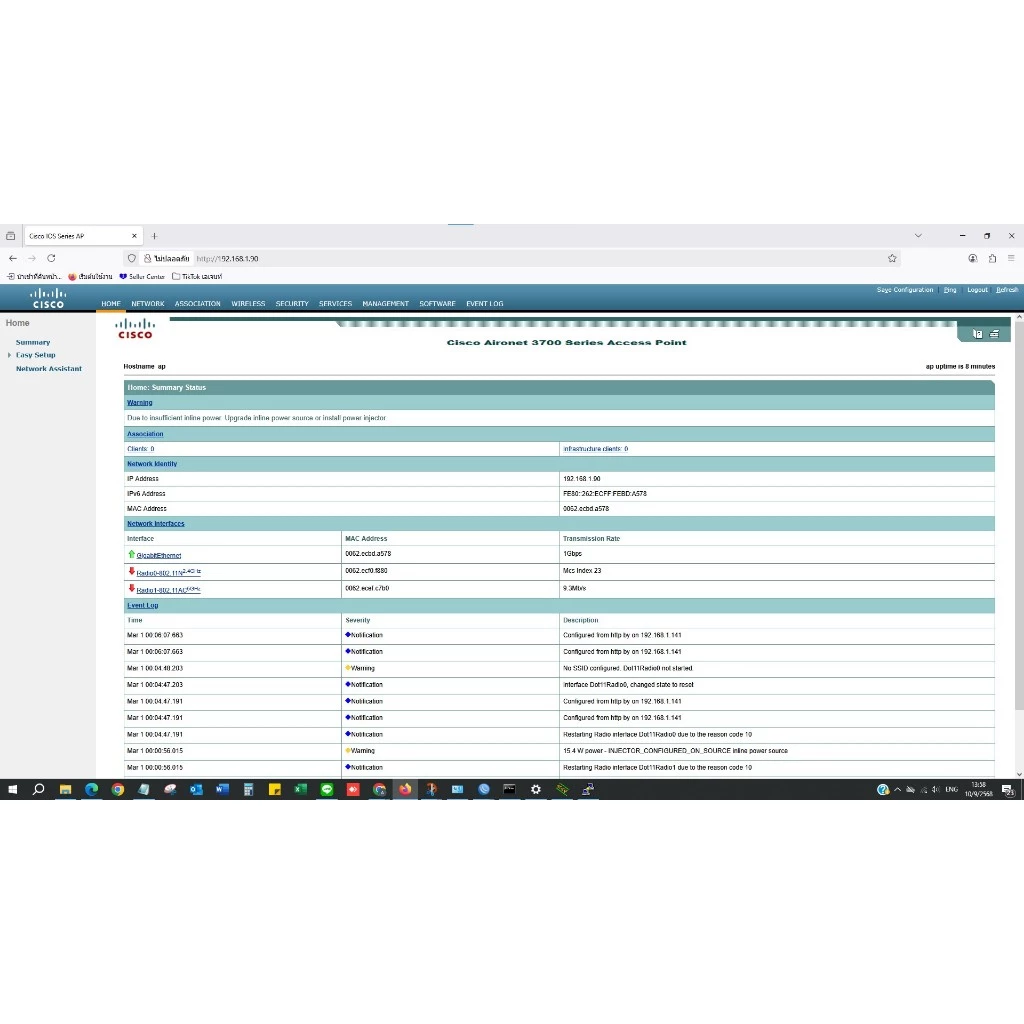
Task: Open a new browser tab
Action: click(154, 236)
